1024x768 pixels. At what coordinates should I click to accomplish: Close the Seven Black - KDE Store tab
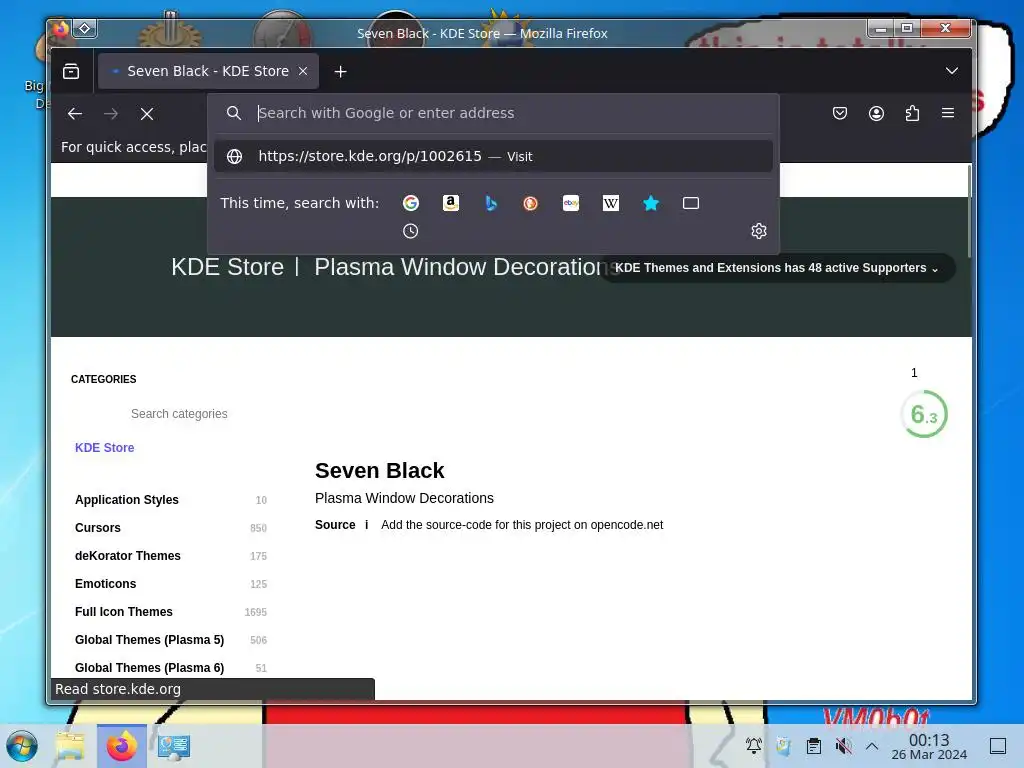pos(303,71)
